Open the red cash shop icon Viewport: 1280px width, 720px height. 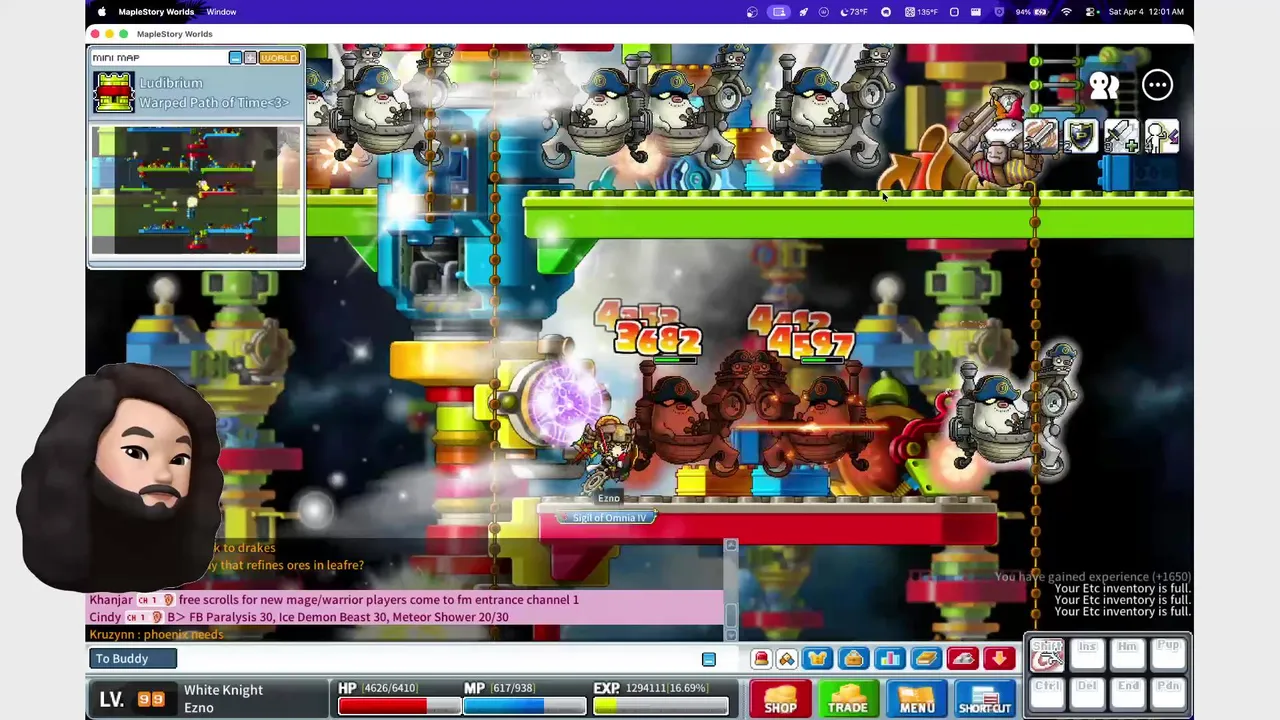[761, 658]
